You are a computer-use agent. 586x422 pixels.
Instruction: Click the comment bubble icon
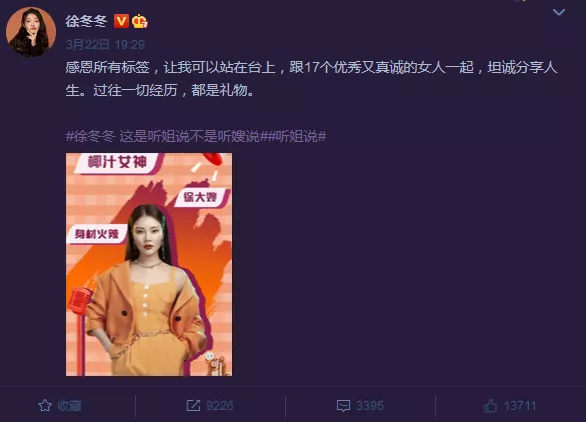coord(343,406)
